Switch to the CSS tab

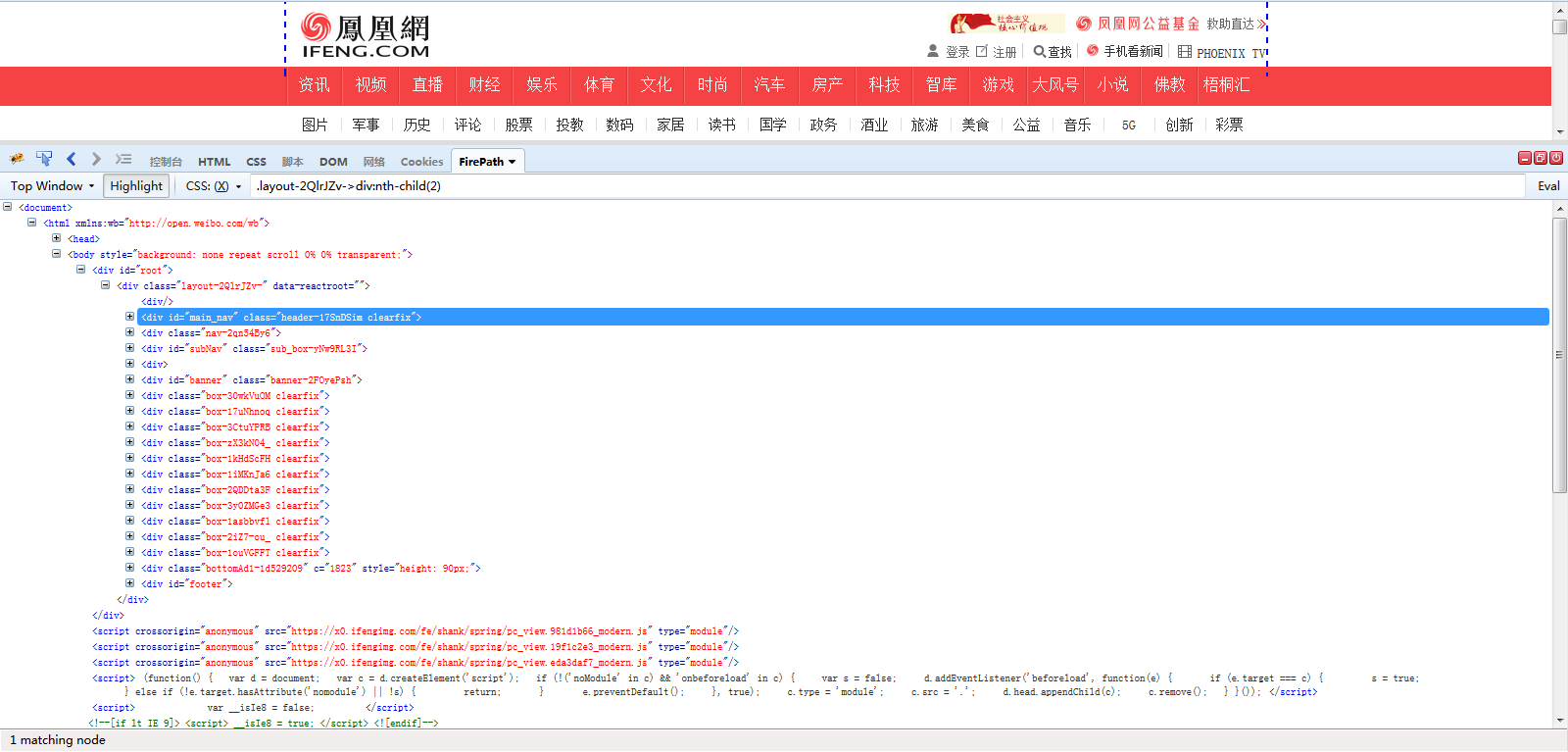pos(256,162)
